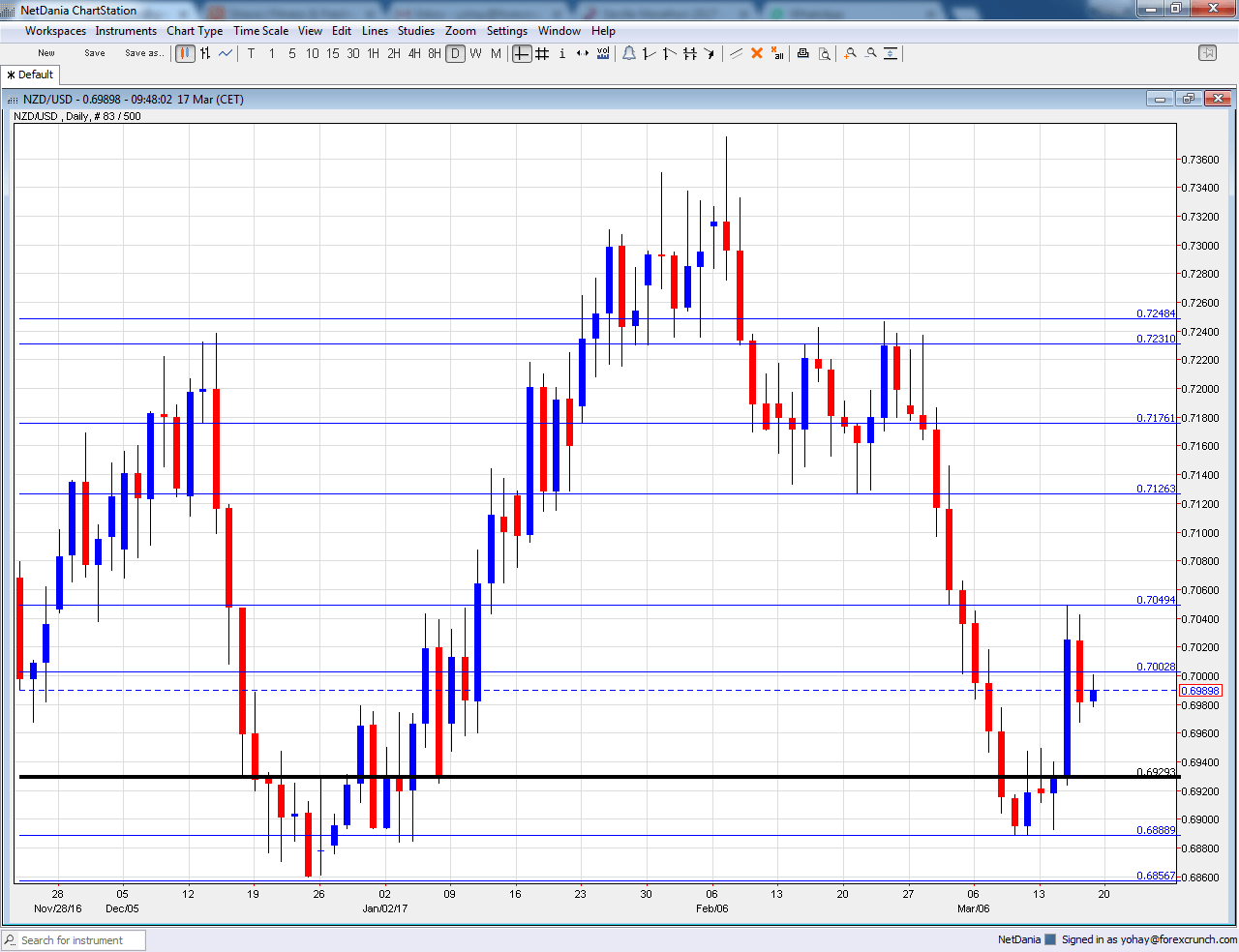Click the Search for instrument field
The width and height of the screenshot is (1239, 952).
point(77,940)
